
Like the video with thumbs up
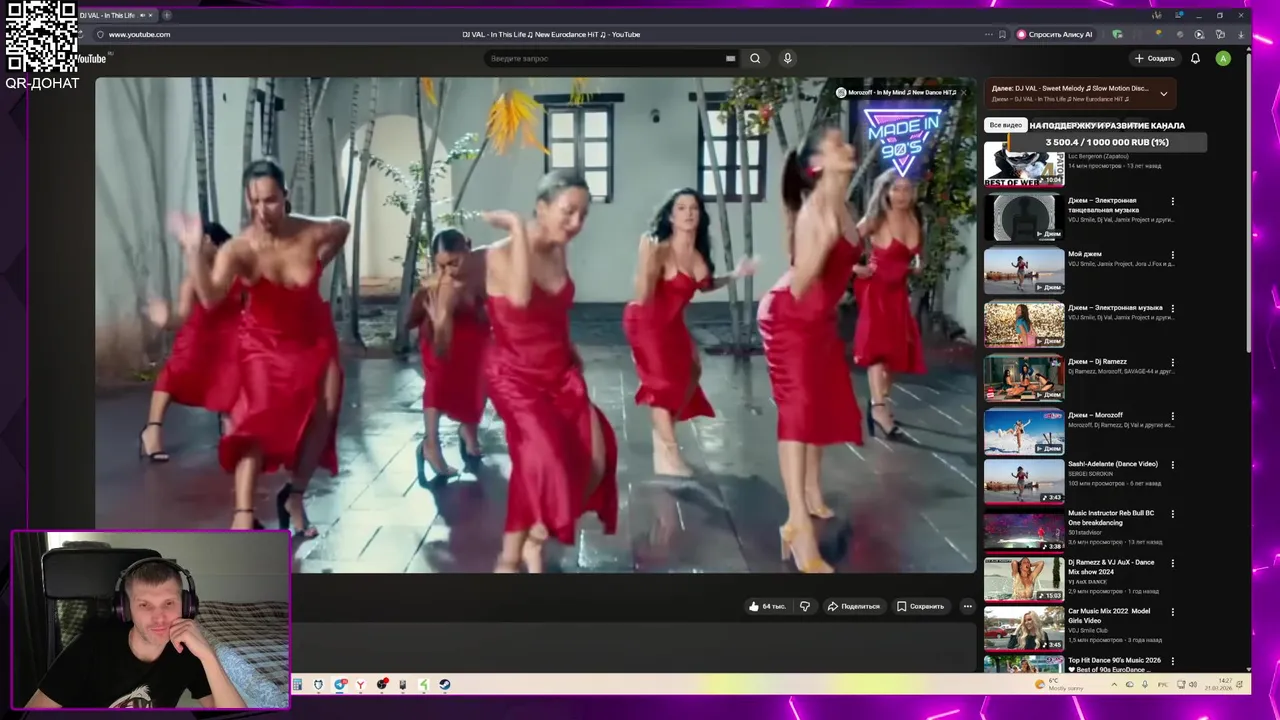[766, 606]
